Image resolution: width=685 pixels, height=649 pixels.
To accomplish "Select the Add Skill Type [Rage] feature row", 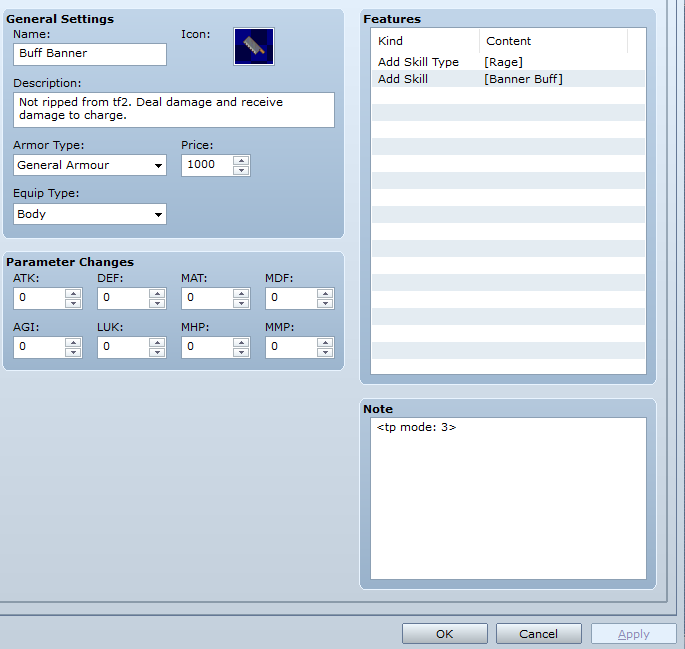I will [509, 62].
